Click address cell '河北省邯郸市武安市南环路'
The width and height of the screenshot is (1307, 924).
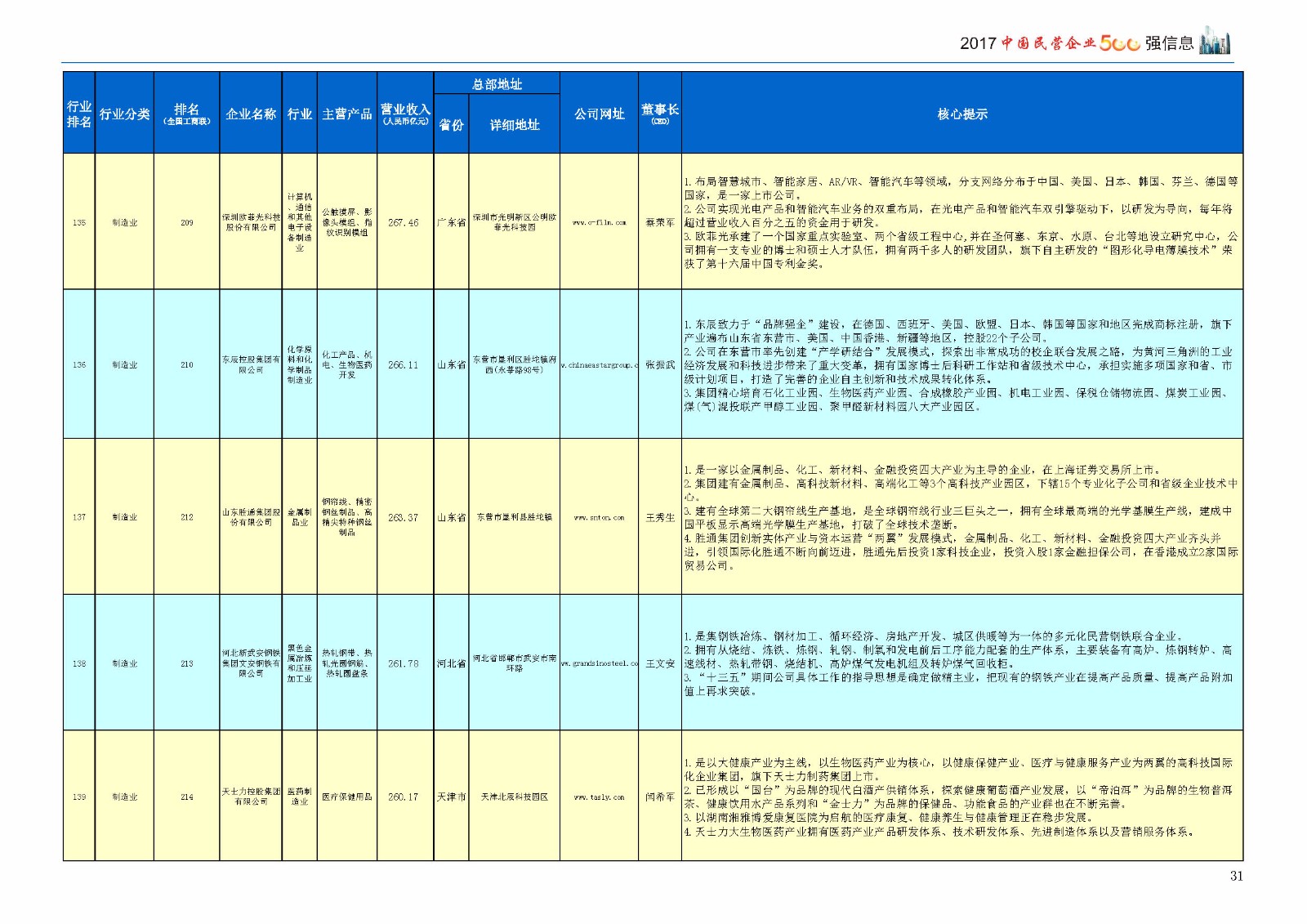coord(515,663)
